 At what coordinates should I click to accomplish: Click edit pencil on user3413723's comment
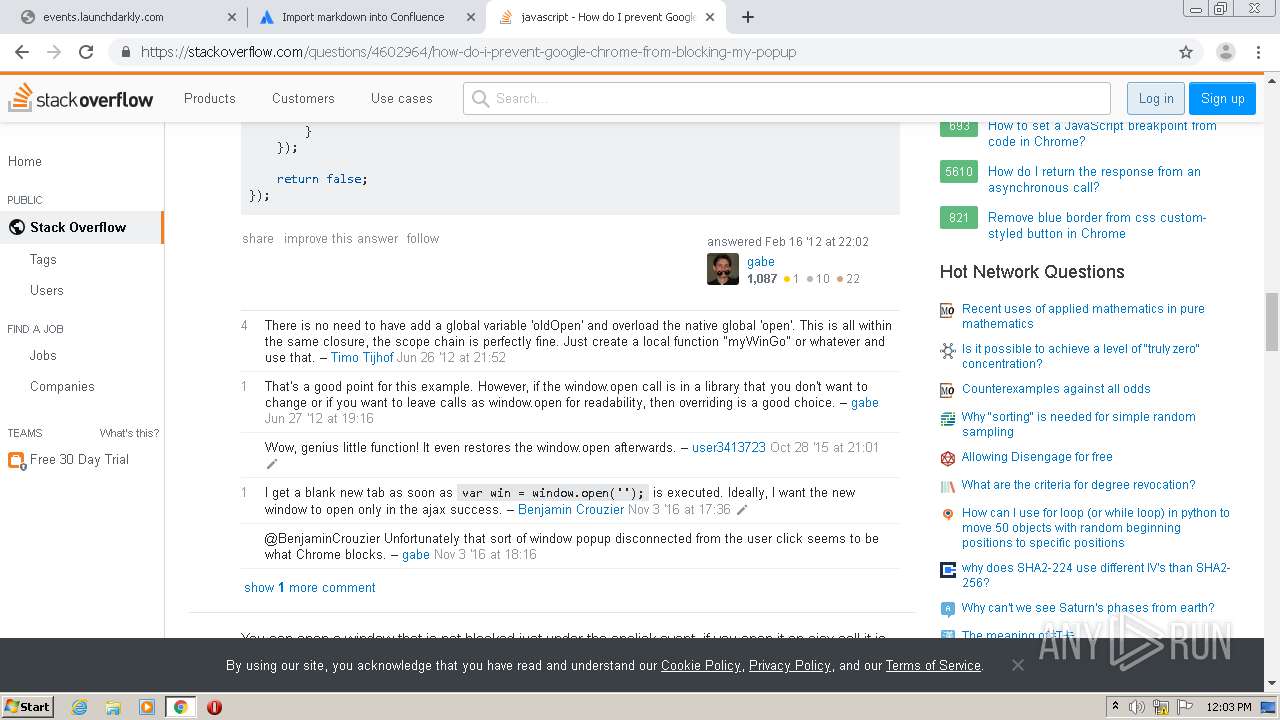271,464
